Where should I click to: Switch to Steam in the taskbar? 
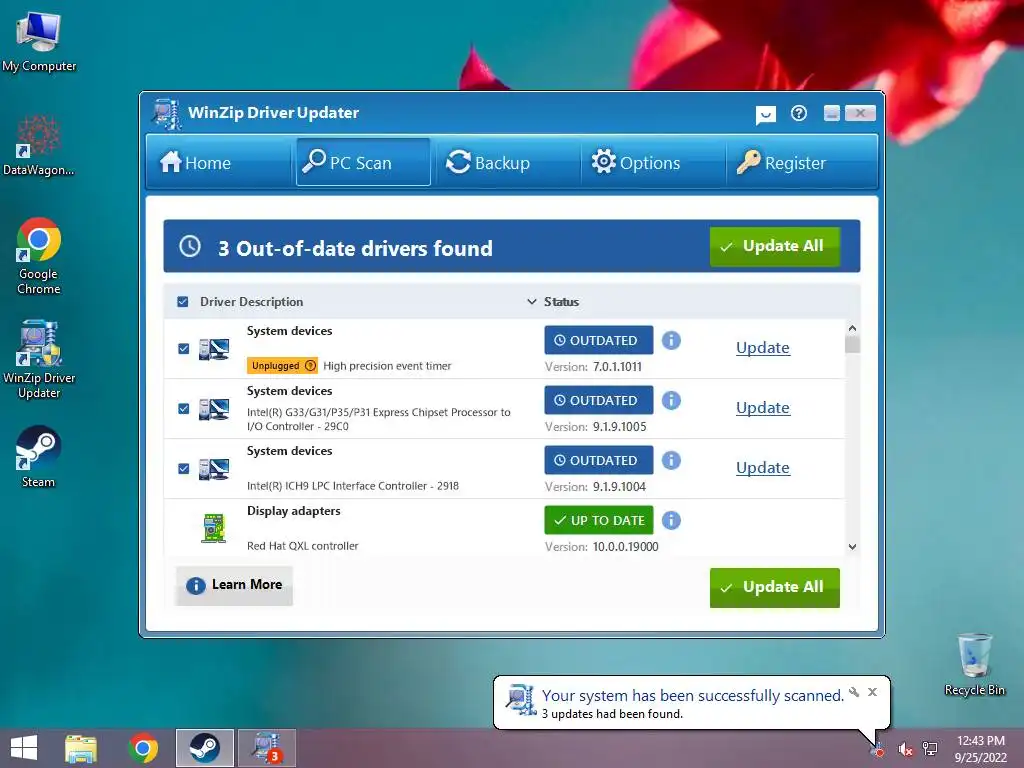point(205,748)
